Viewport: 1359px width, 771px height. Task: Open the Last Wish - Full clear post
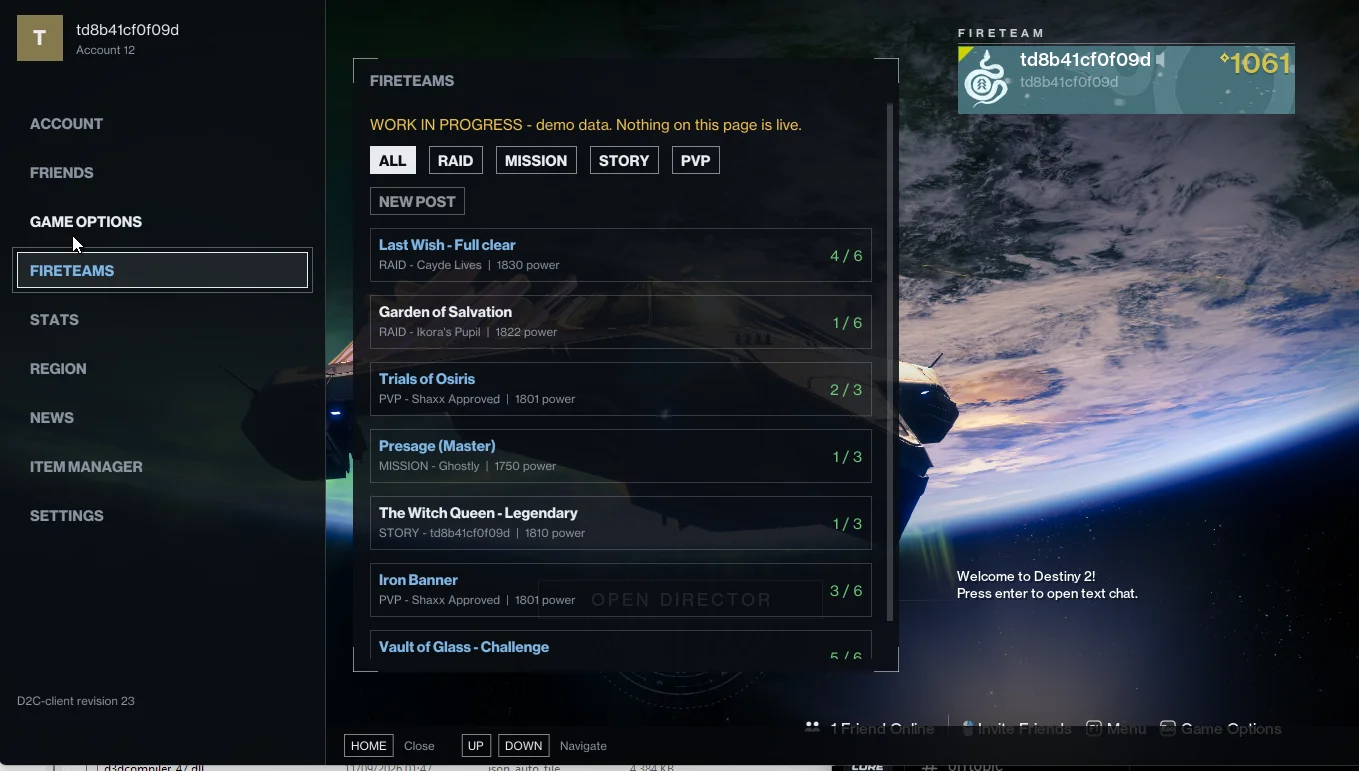pyautogui.click(x=620, y=255)
